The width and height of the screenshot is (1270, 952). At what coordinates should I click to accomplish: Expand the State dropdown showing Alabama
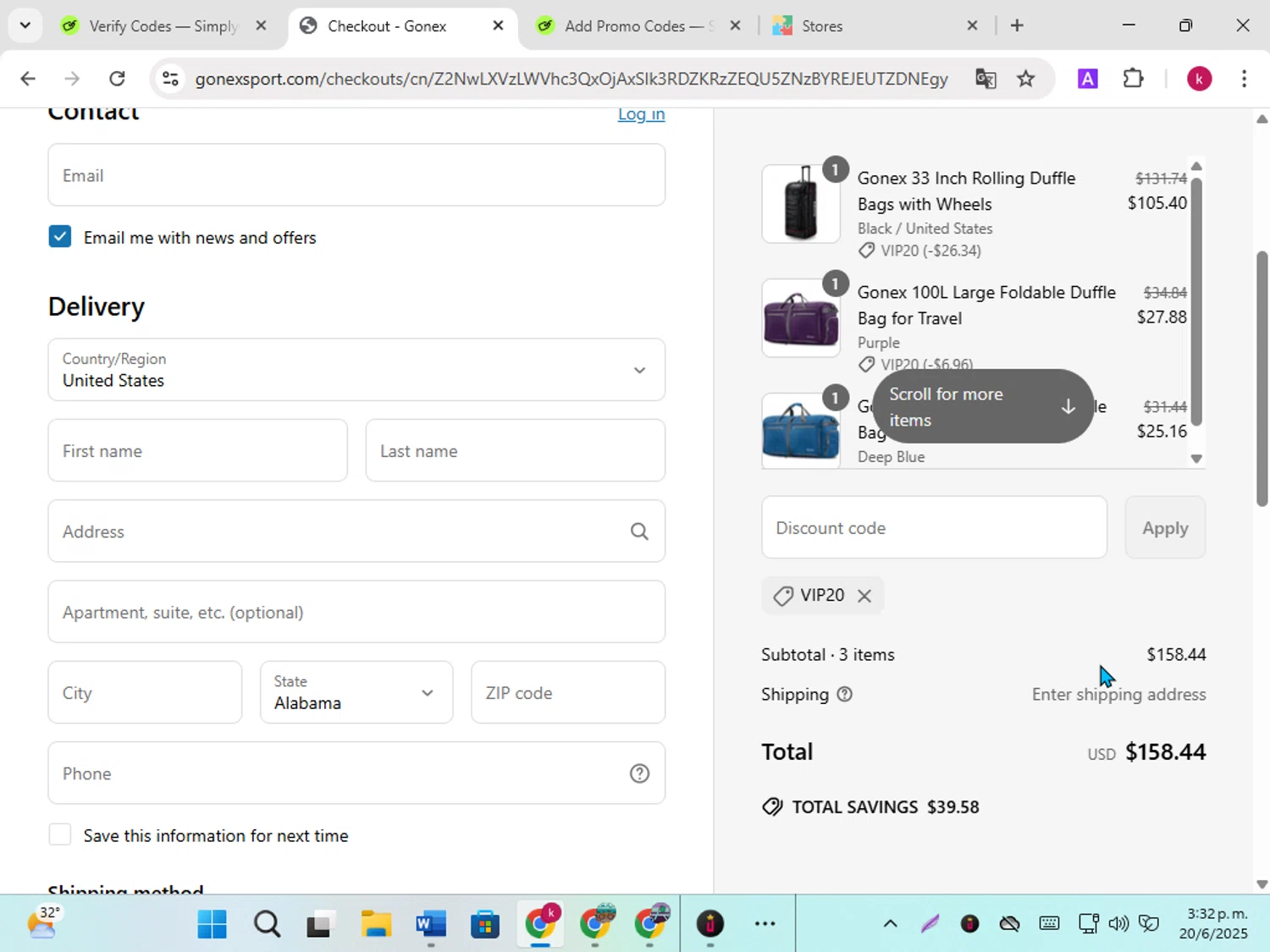(356, 693)
